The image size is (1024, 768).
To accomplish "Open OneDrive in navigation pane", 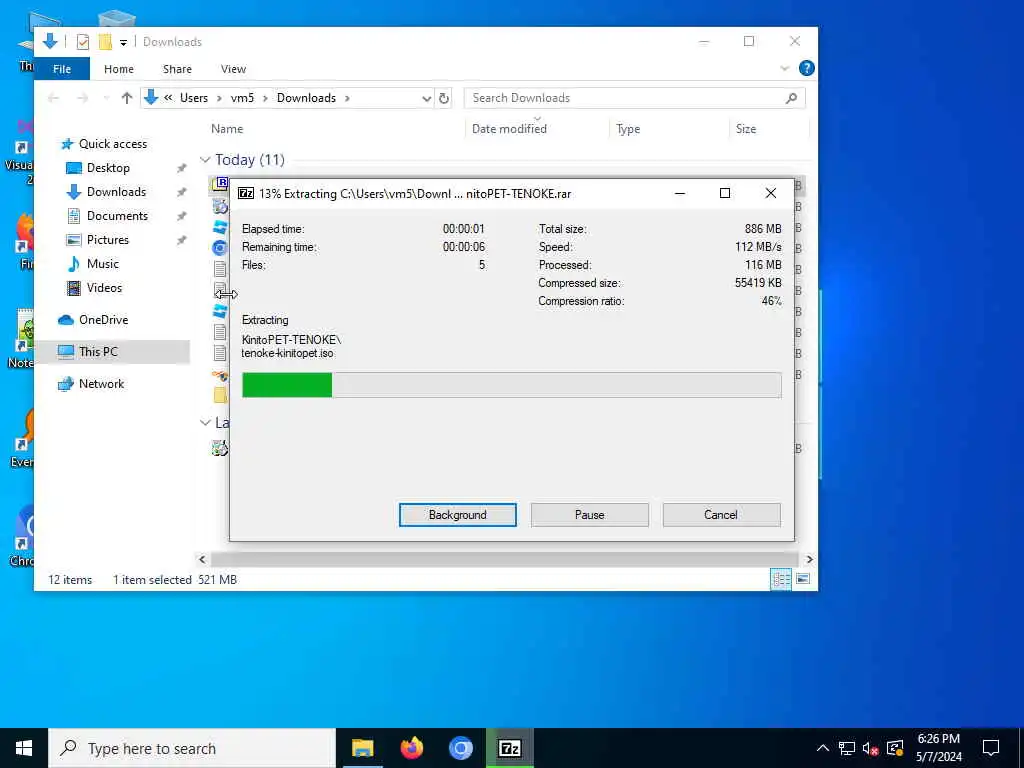I will coord(103,320).
